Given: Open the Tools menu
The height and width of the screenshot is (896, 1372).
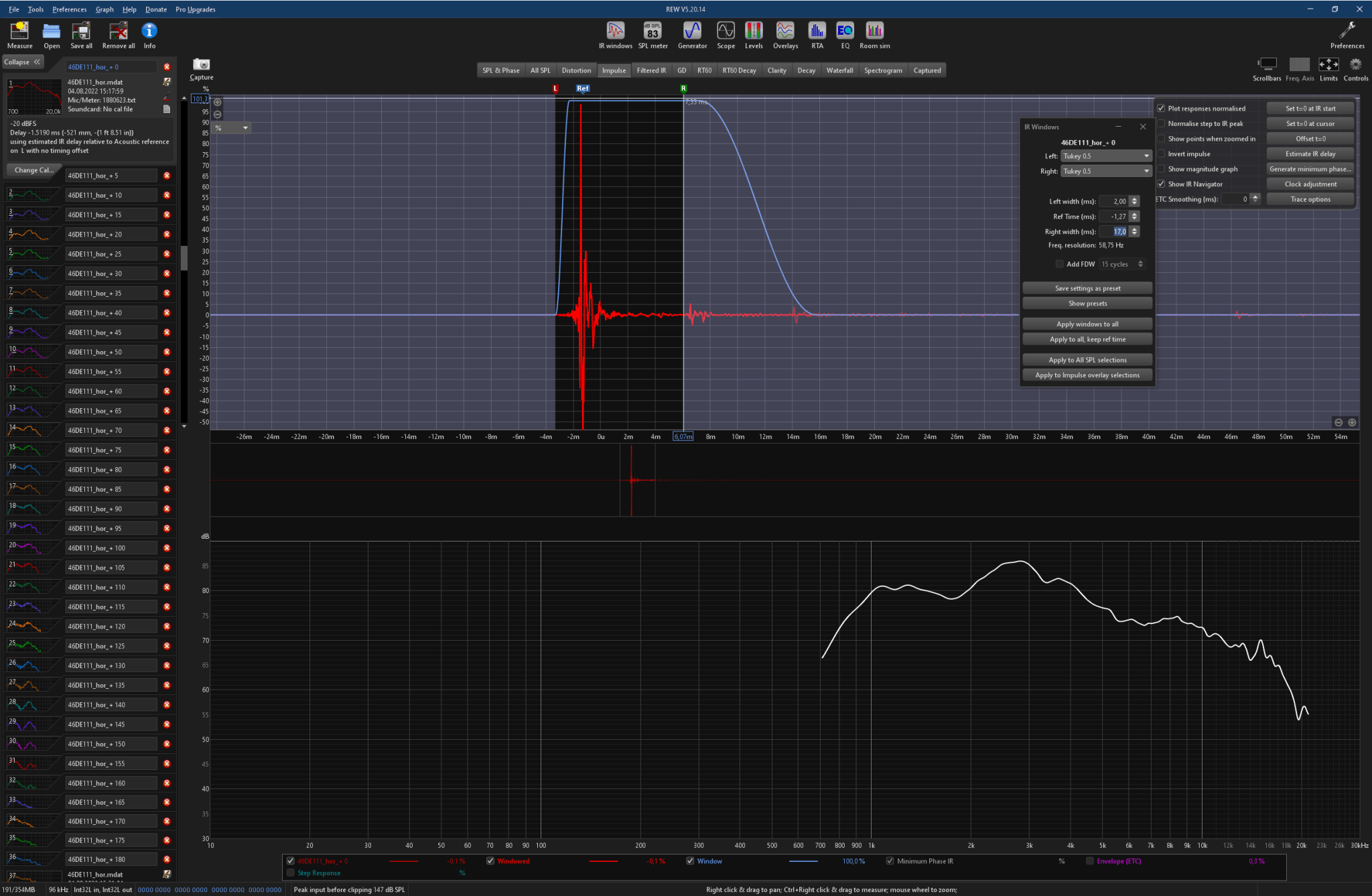Looking at the screenshot, I should tap(36, 9).
